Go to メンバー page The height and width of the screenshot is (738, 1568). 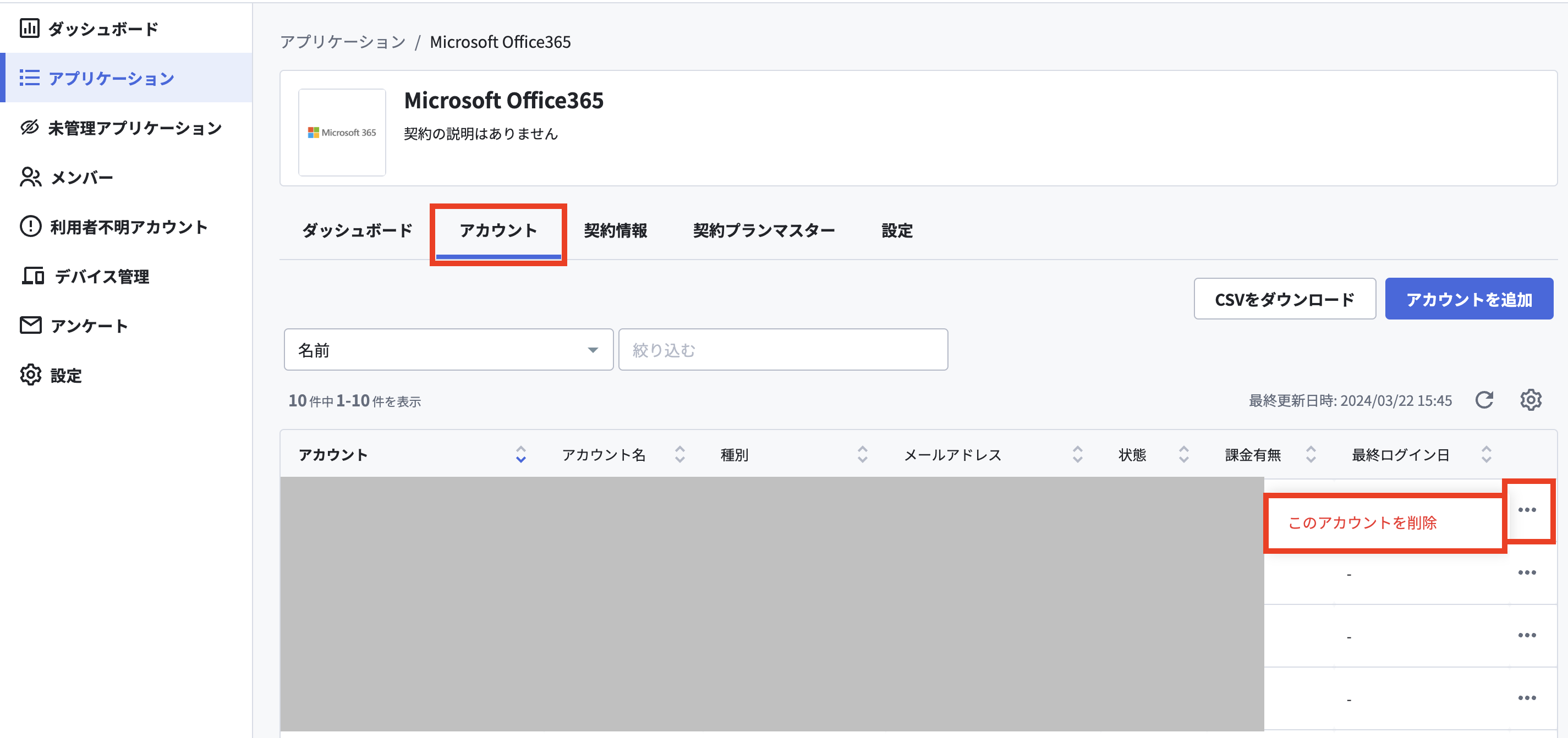[x=126, y=177]
